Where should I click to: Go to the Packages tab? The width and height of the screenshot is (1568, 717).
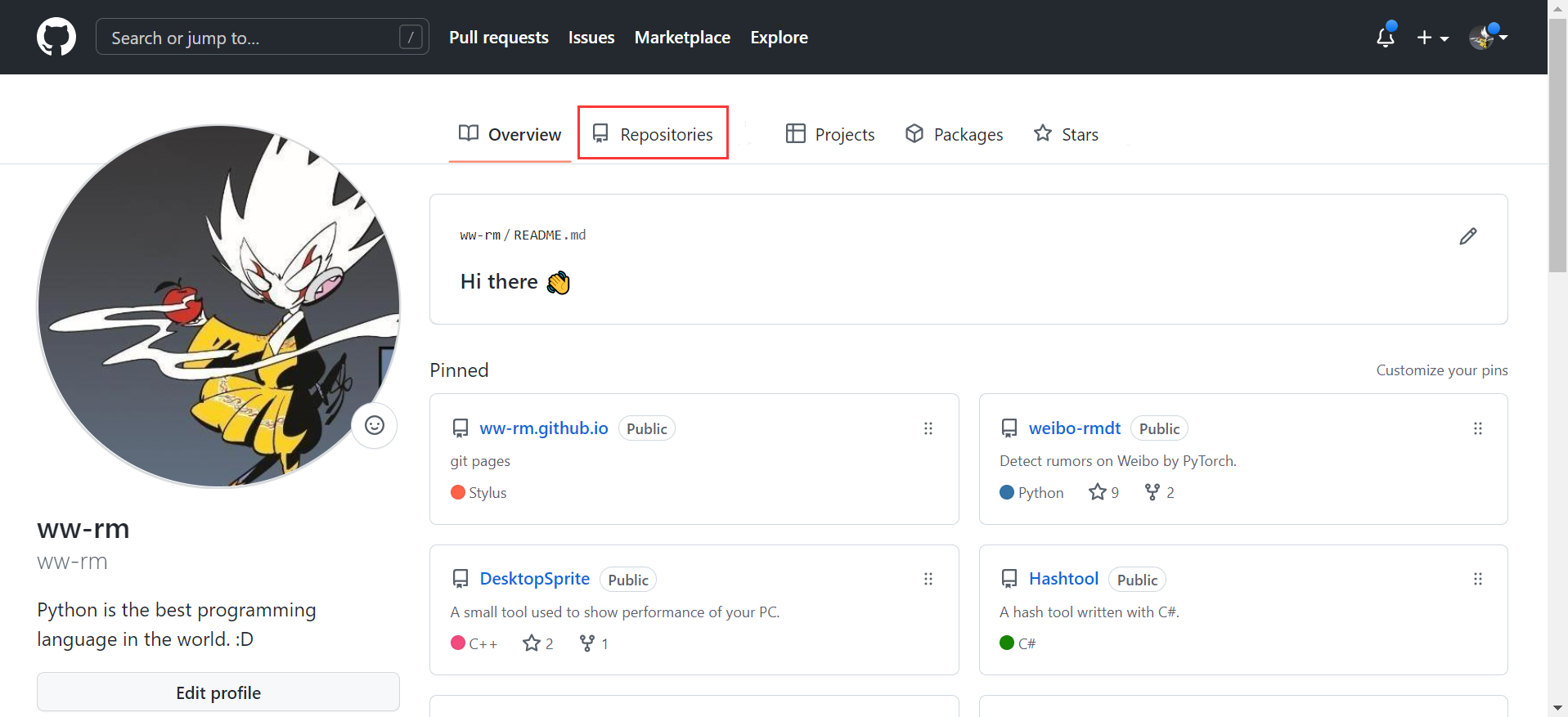[x=954, y=134]
